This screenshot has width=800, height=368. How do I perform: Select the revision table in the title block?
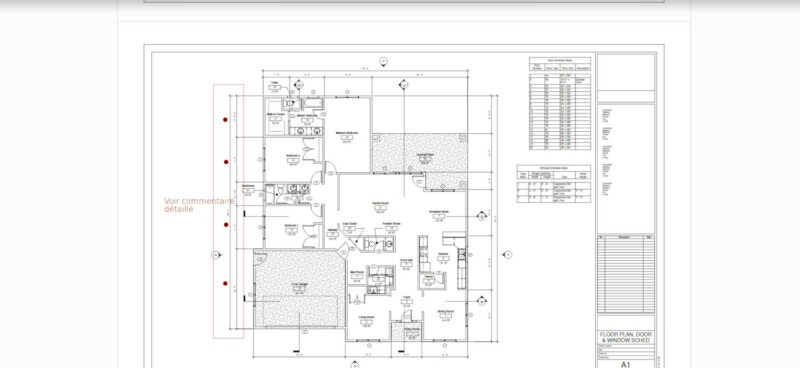(626, 274)
